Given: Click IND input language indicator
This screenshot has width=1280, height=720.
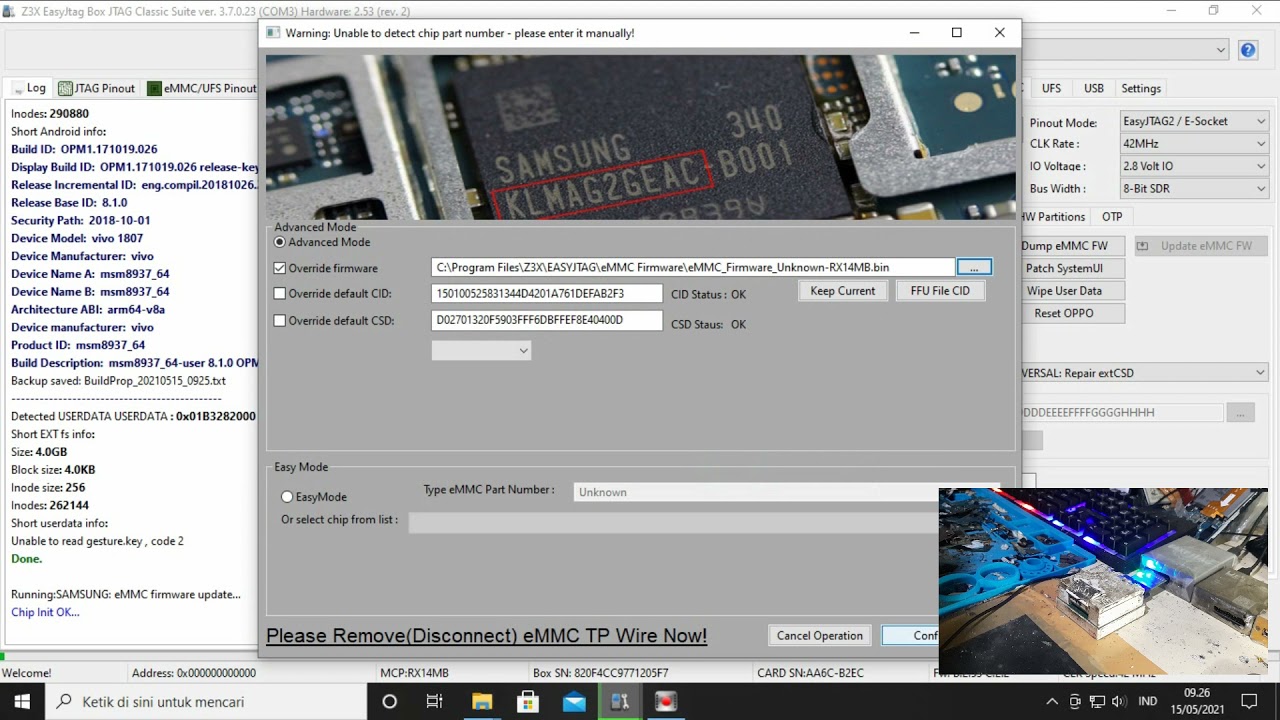Looking at the screenshot, I should 1148,702.
